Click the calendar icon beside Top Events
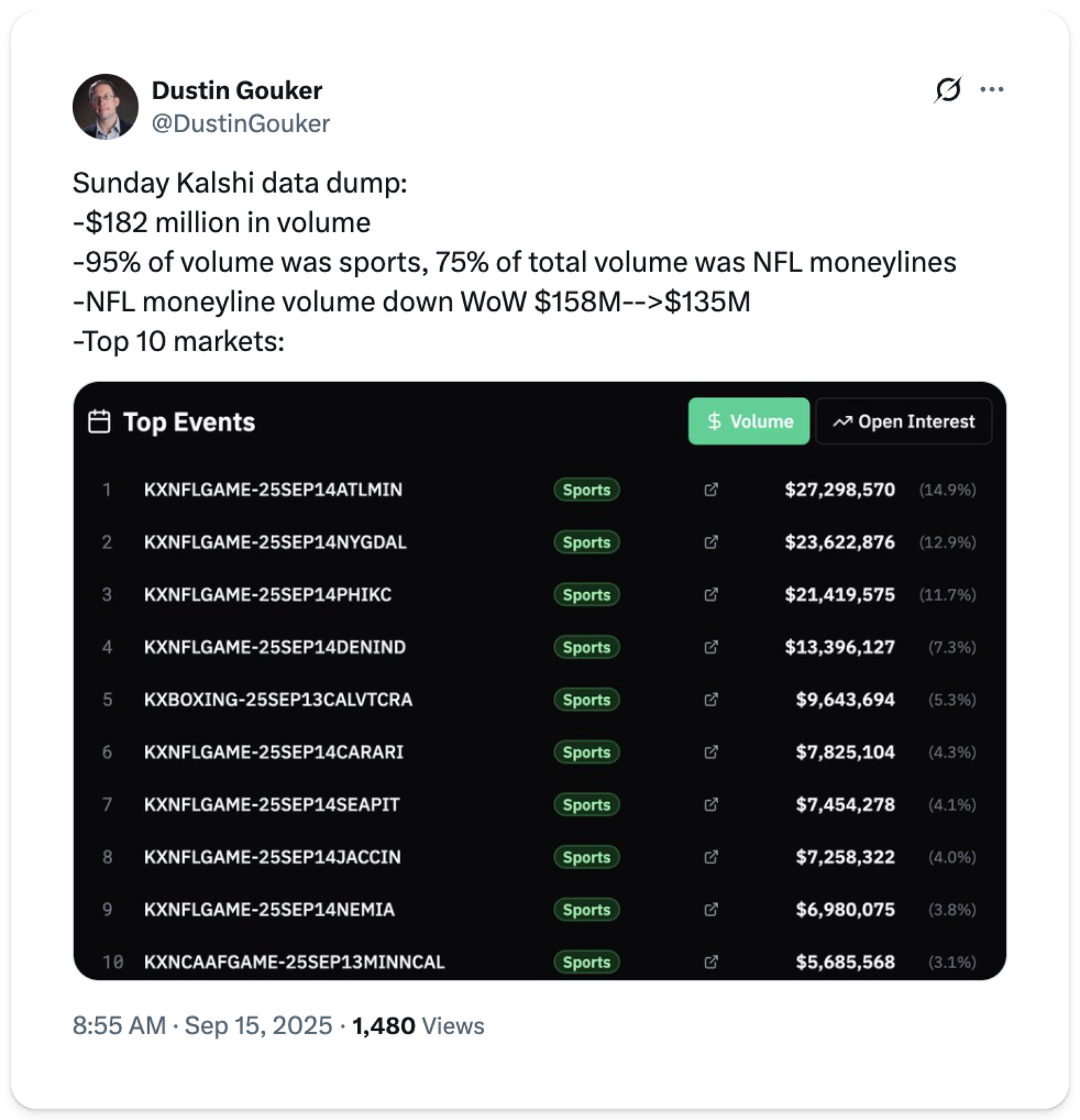The width and height of the screenshot is (1080, 1120). 99,422
